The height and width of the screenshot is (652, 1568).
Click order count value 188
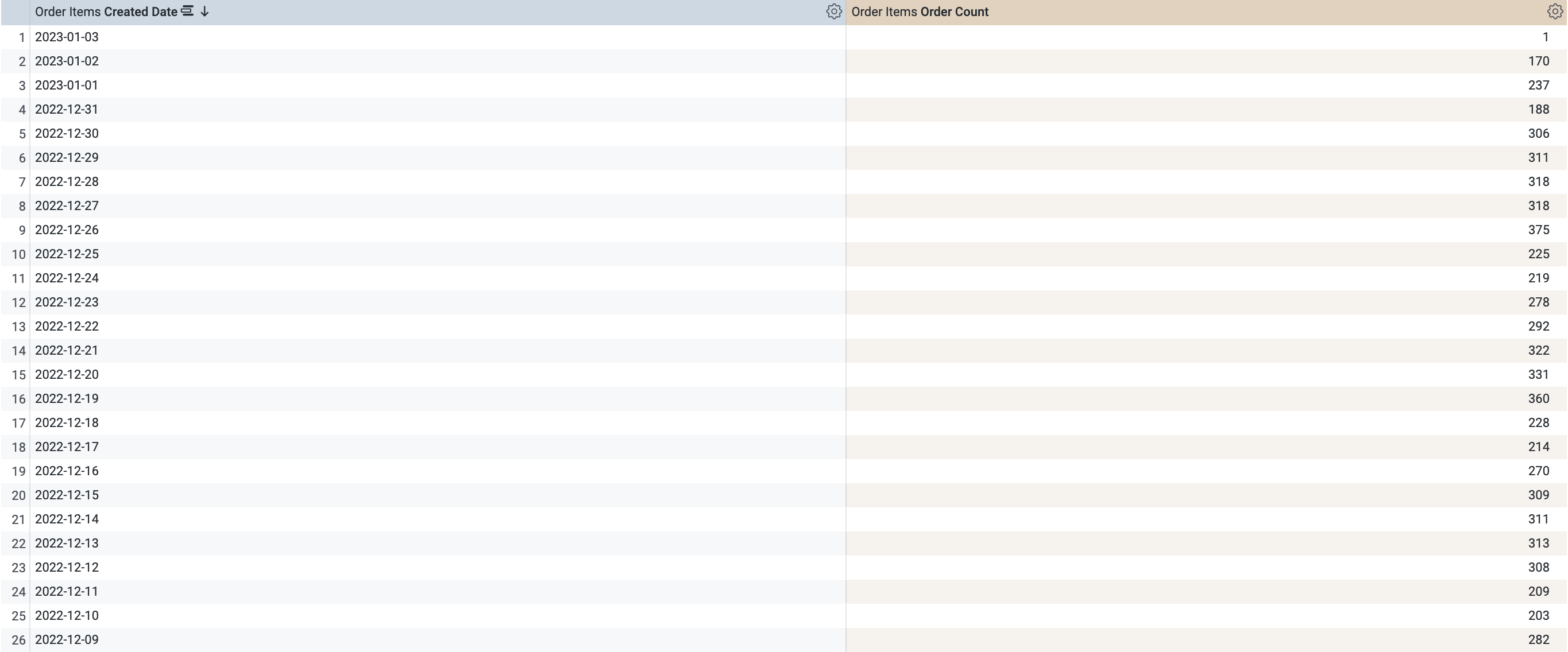[1539, 110]
